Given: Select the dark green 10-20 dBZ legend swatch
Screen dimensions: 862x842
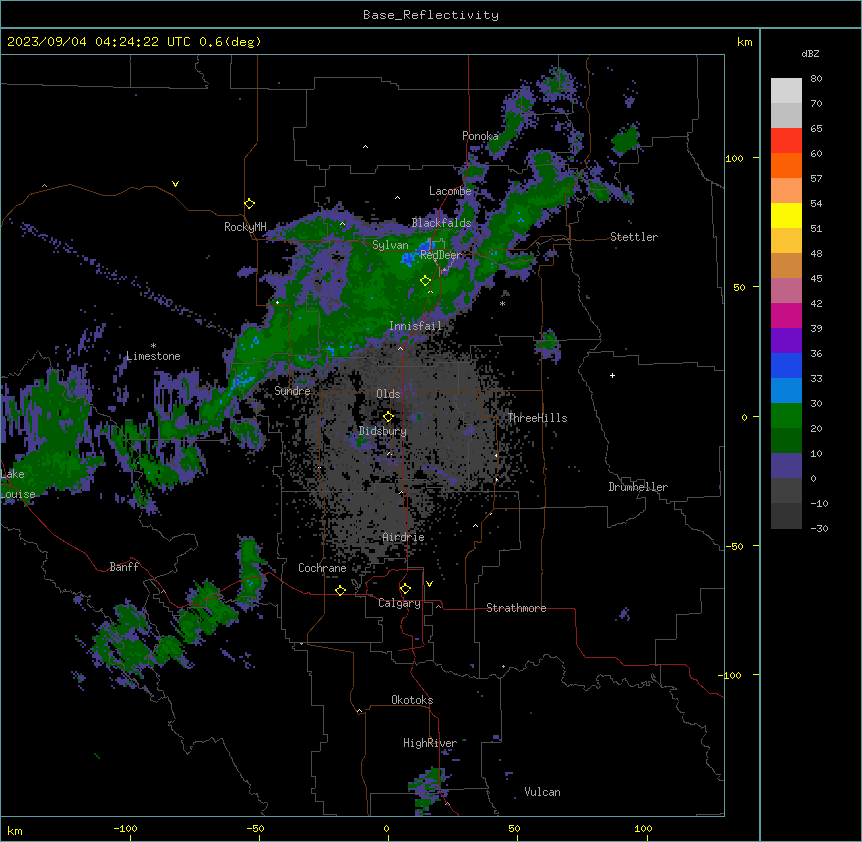Looking at the screenshot, I should [x=786, y=440].
